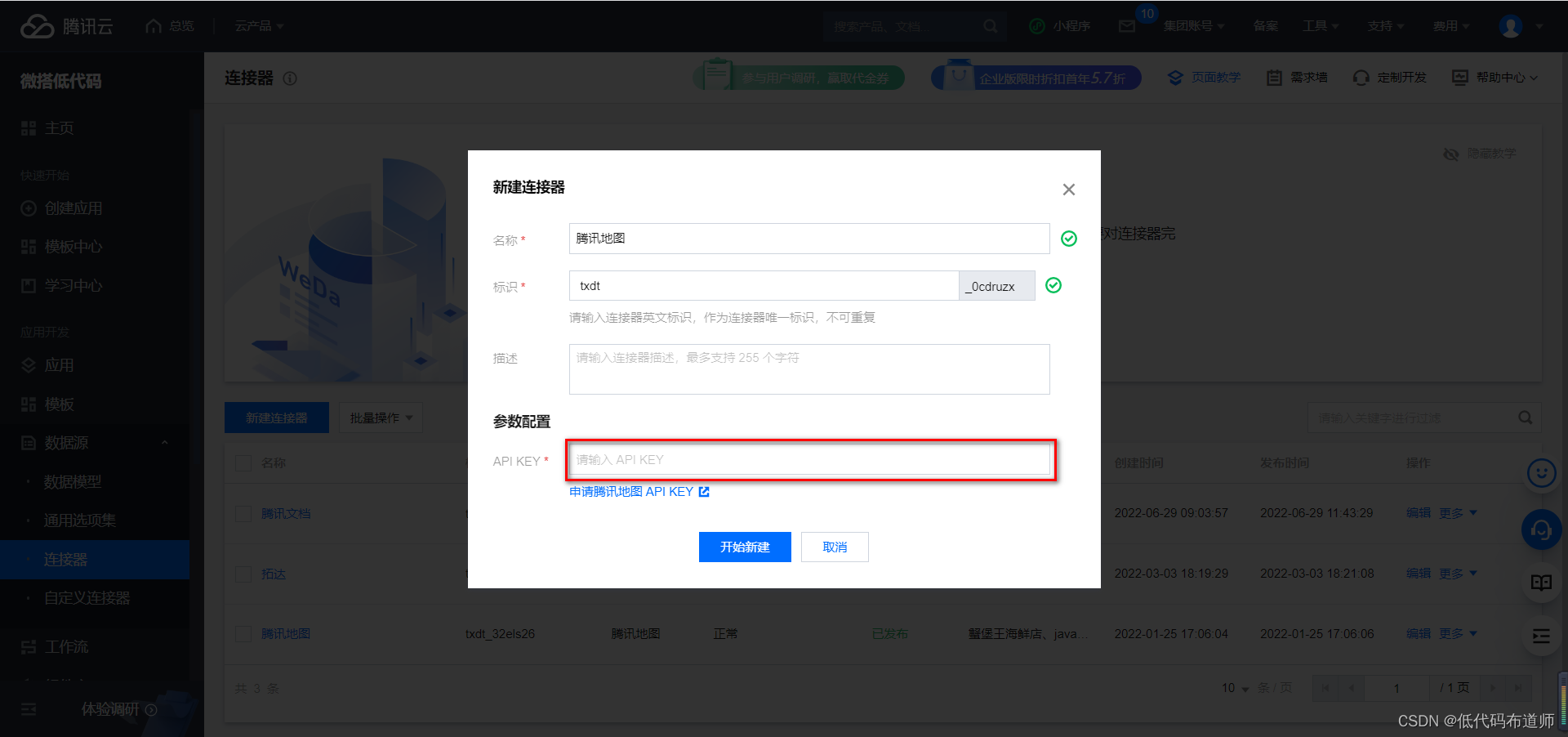1568x737 pixels.
Task: Click the sidebar collapse icon at bottom
Action: pos(29,709)
